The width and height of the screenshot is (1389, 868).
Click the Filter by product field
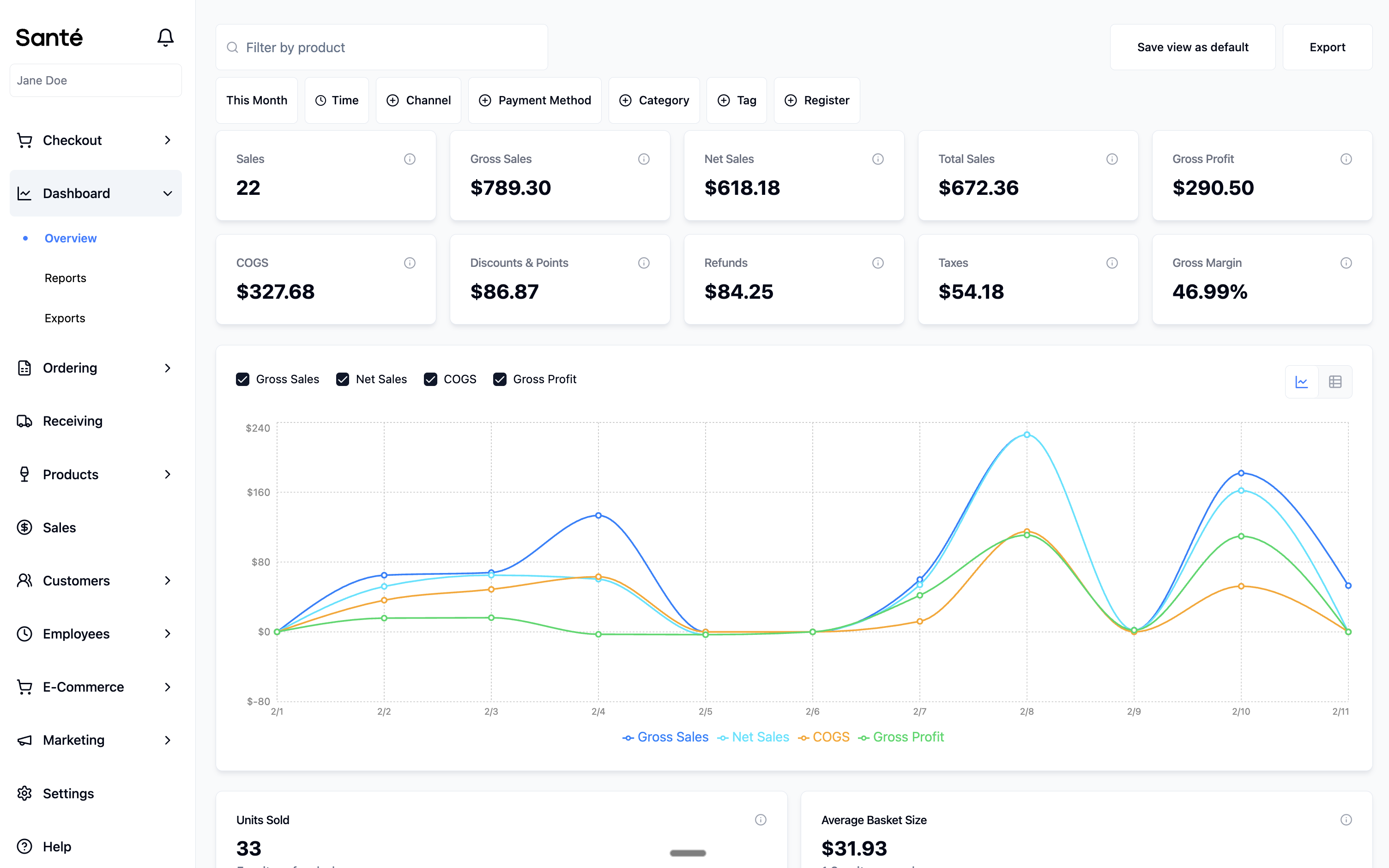[x=382, y=47]
